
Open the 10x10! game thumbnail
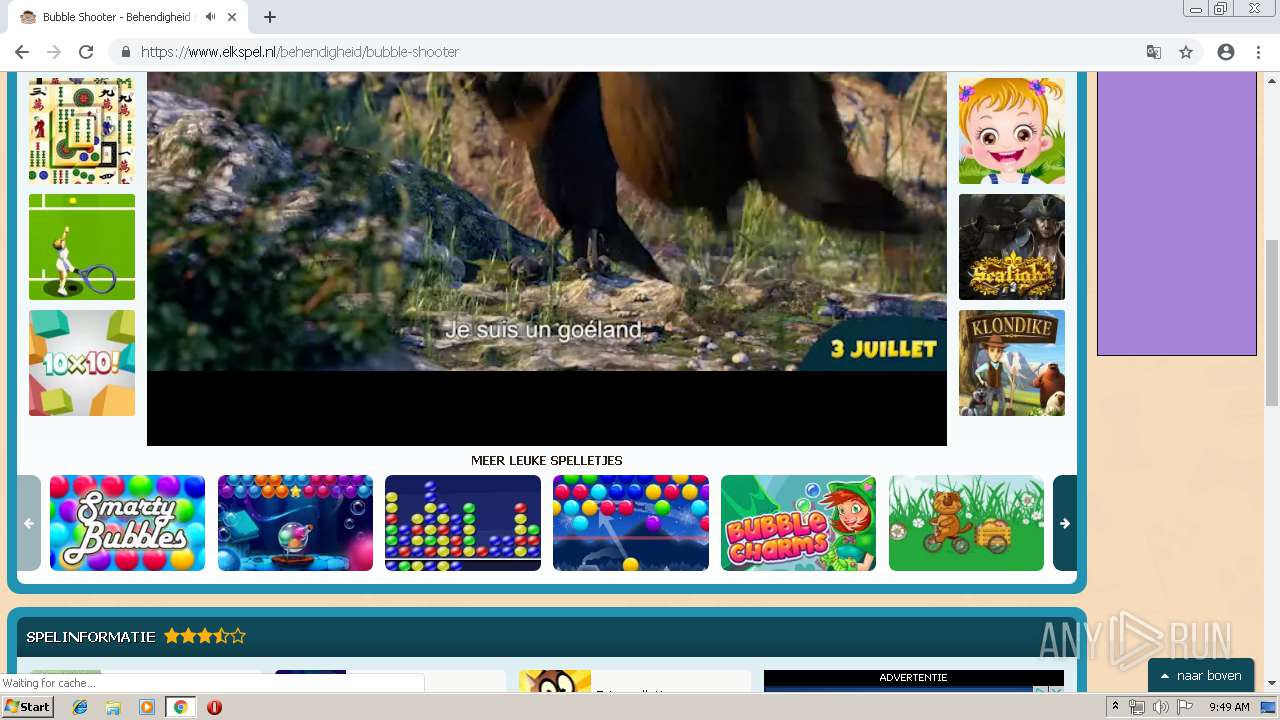coord(82,363)
